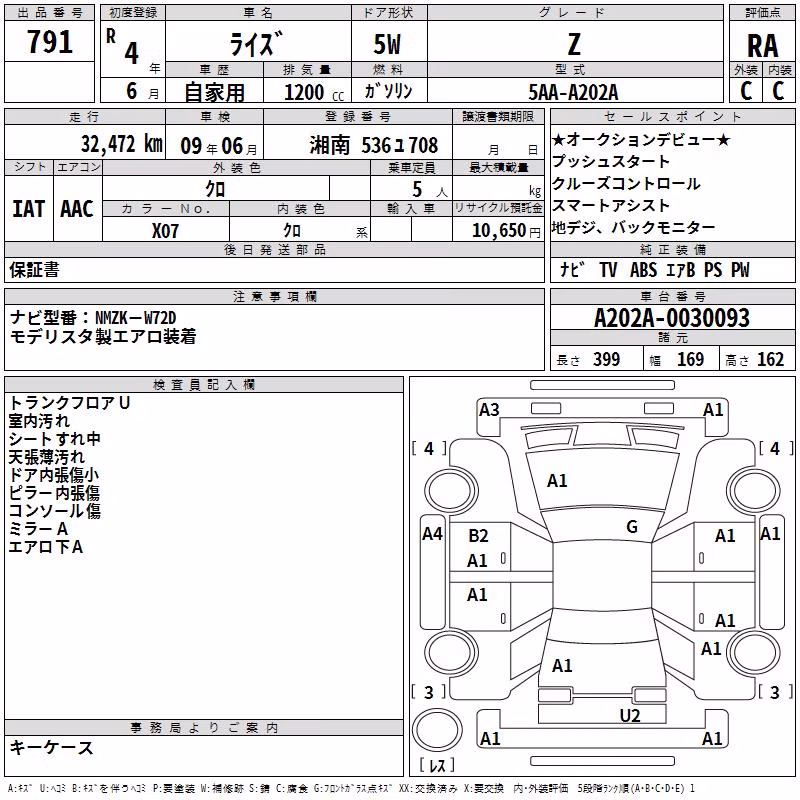The image size is (800, 800).
Task: Select the shift type IAT
Action: tap(29, 209)
